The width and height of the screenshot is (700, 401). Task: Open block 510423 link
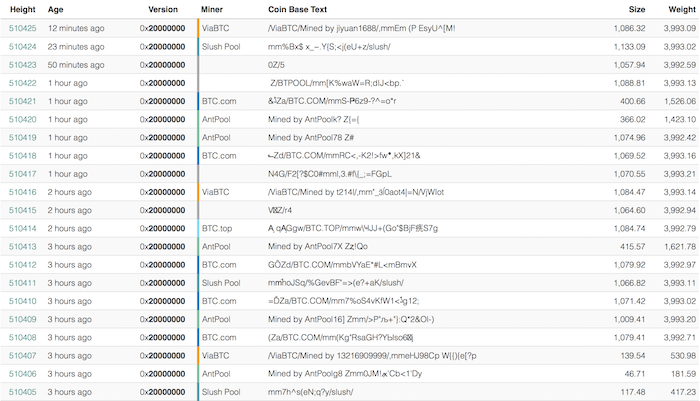pos(22,65)
